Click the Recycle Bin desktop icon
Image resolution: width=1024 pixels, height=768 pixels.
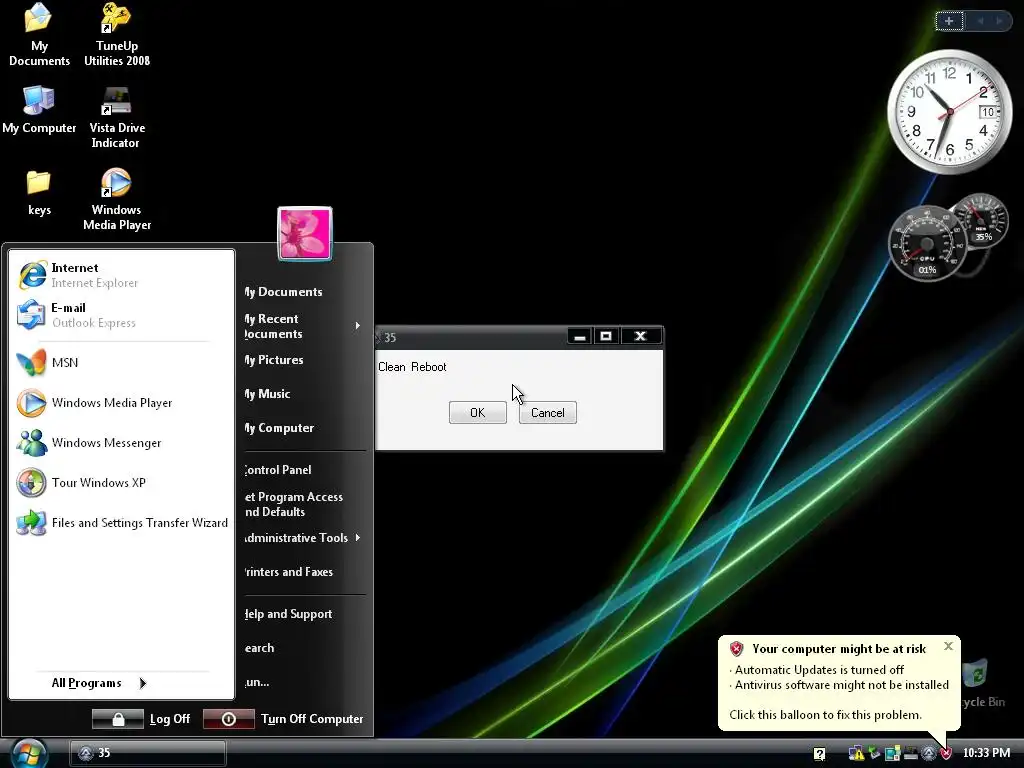pyautogui.click(x=982, y=683)
